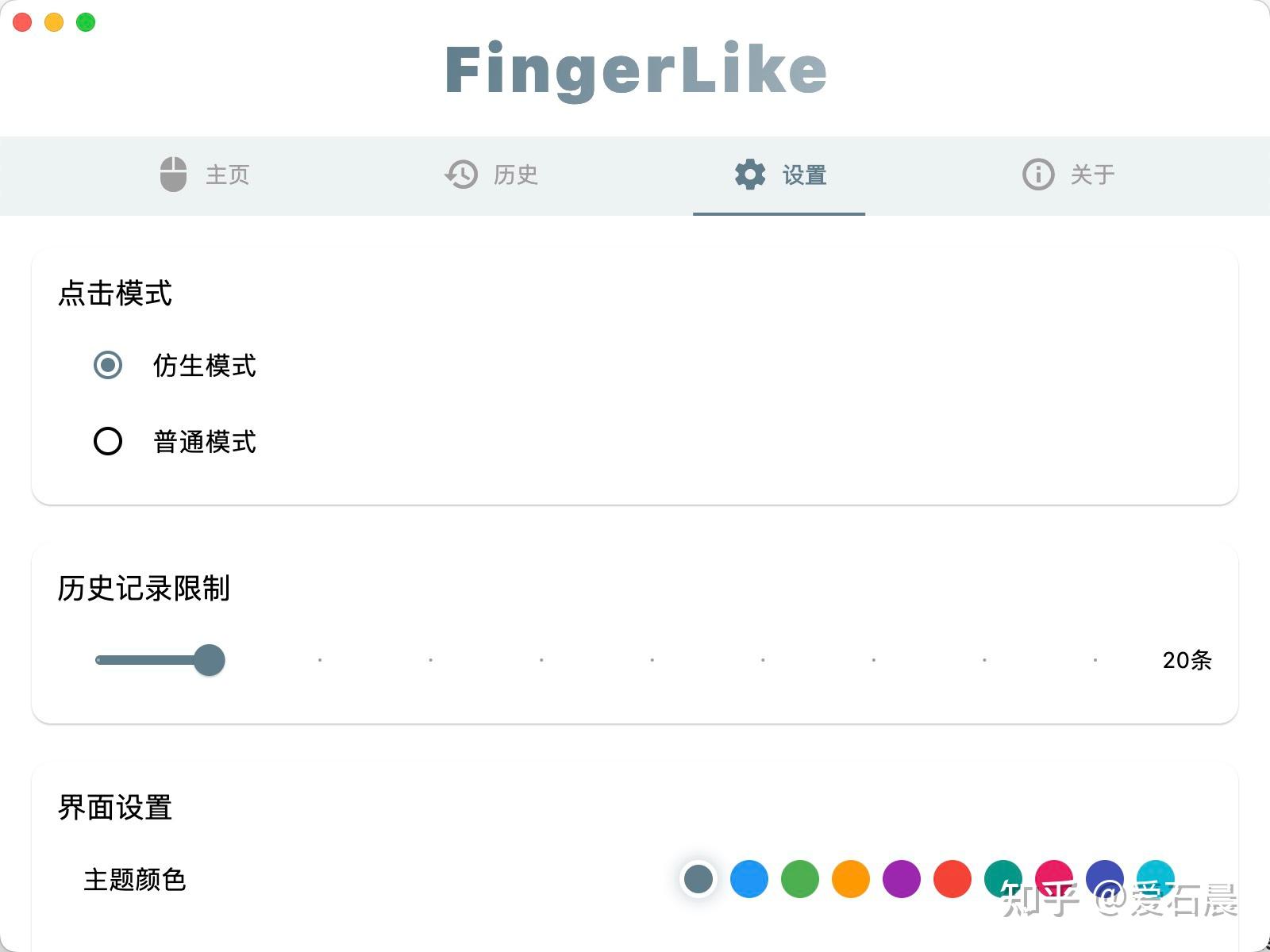Select the 普通模式 radio button
Viewport: 1270px width, 952px height.
[x=107, y=441]
